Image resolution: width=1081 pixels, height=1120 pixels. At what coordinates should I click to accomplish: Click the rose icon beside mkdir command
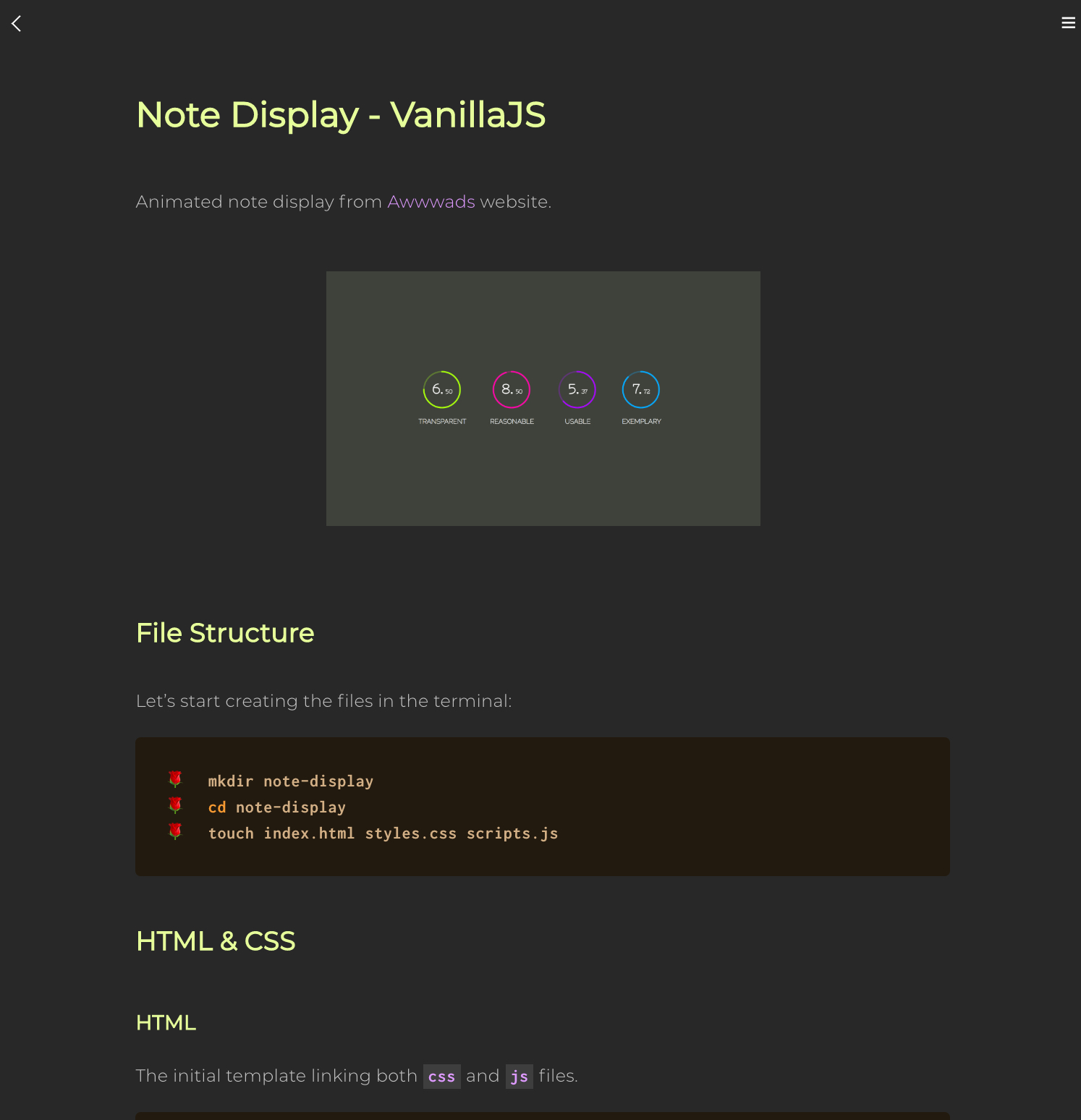pos(175,779)
